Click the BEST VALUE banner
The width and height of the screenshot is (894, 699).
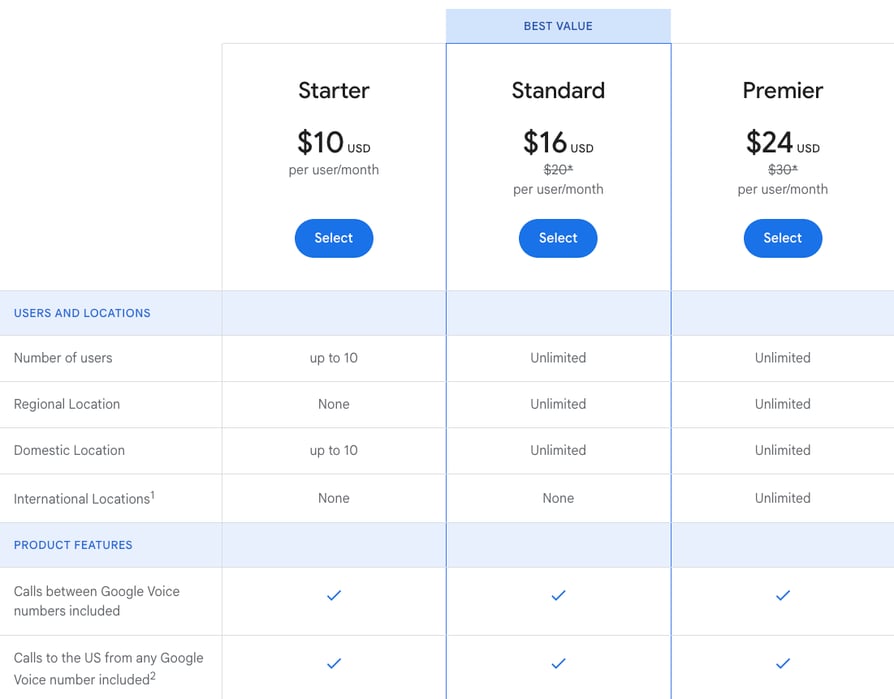click(x=558, y=26)
